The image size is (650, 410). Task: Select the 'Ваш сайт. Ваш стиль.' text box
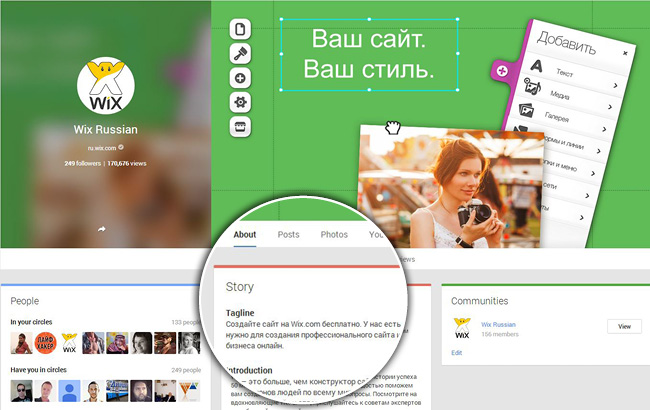coord(369,54)
